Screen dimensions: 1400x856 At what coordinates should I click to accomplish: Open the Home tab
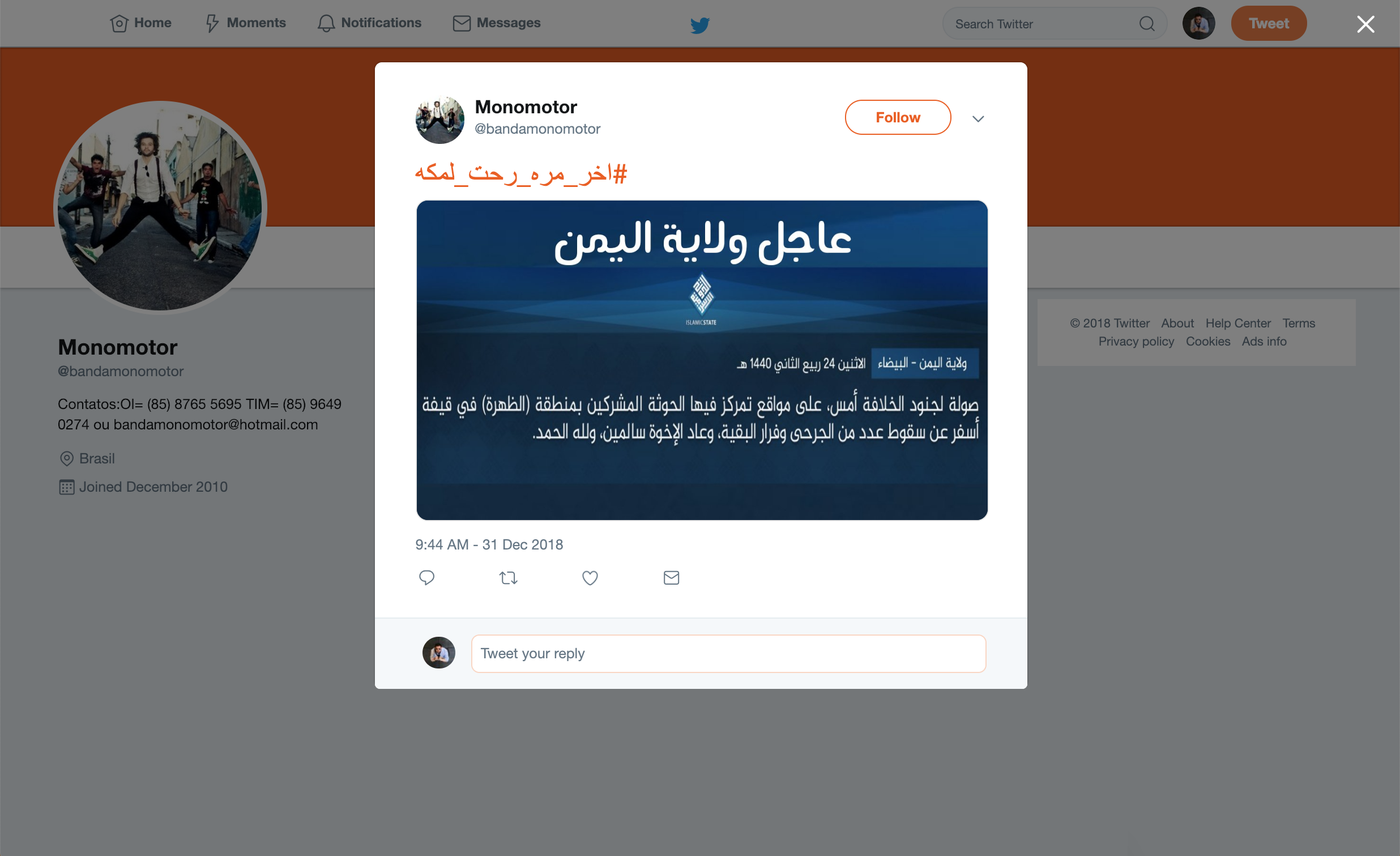point(140,23)
